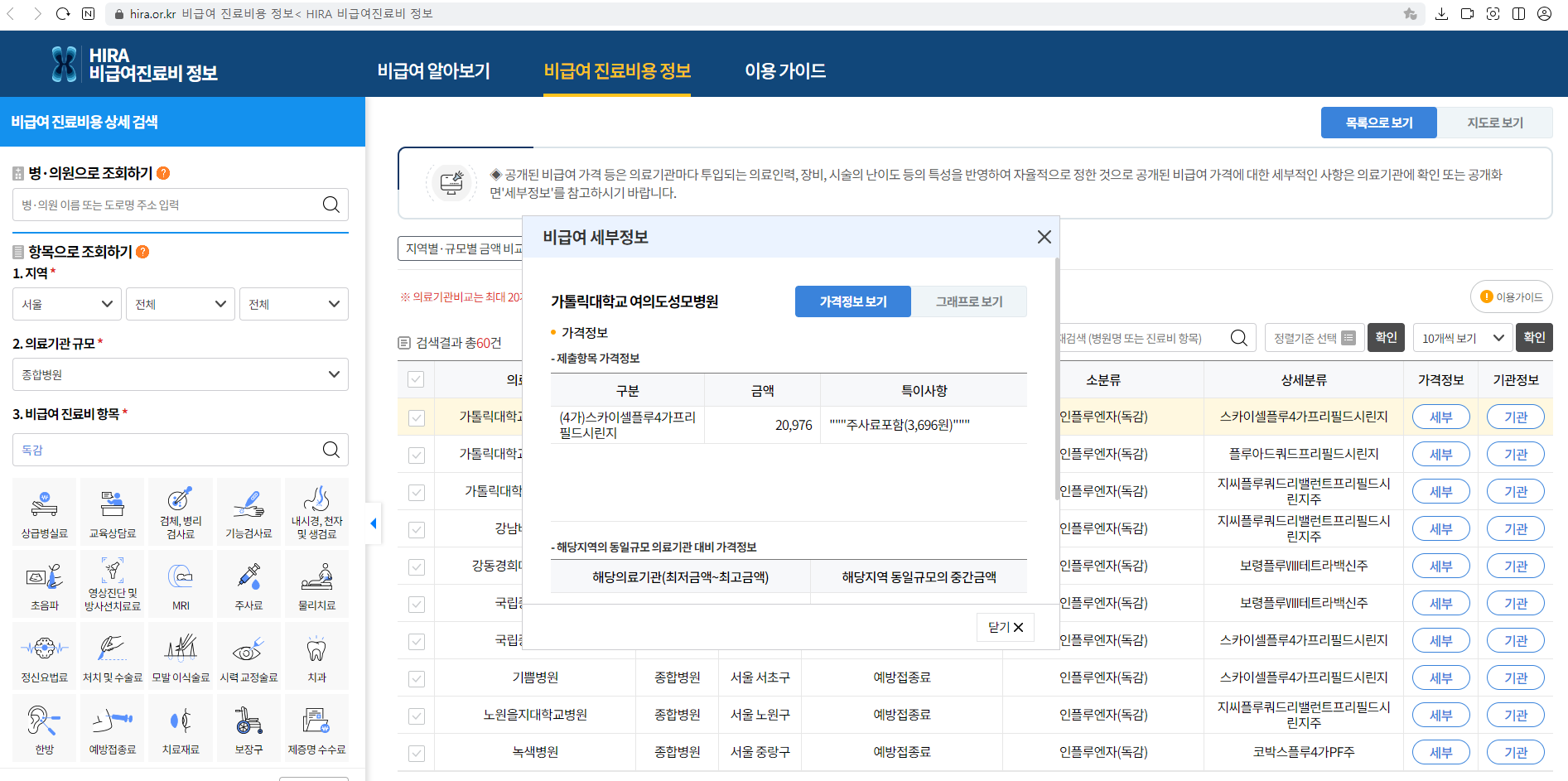The height and width of the screenshot is (781, 1568).
Task: Switch to 가격정보 보기 tab in dialog
Action: point(853,301)
